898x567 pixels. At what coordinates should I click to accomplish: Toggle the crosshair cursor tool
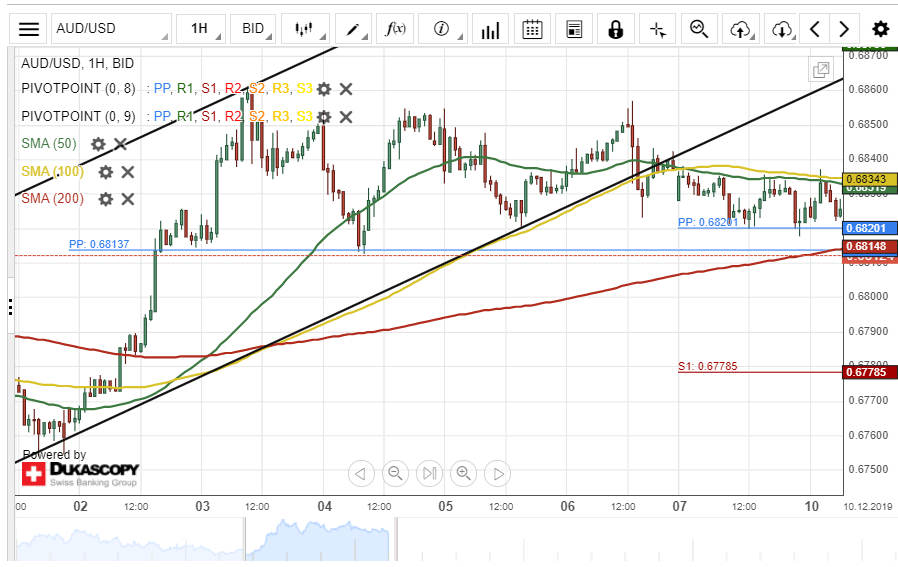click(x=657, y=29)
